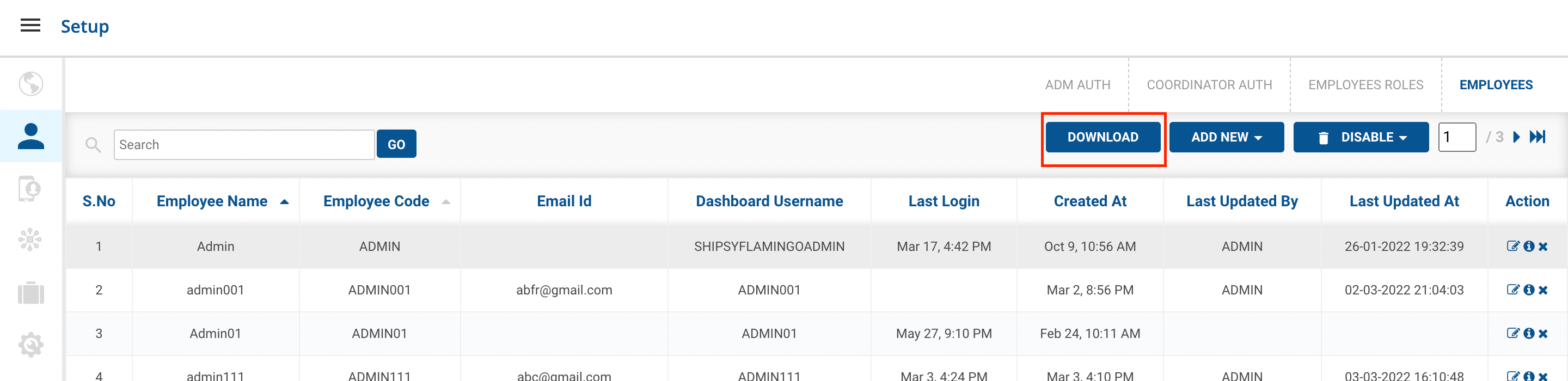Open the briefcase sidebar icon
Screen dimensions: 1568x381
(x=30, y=293)
